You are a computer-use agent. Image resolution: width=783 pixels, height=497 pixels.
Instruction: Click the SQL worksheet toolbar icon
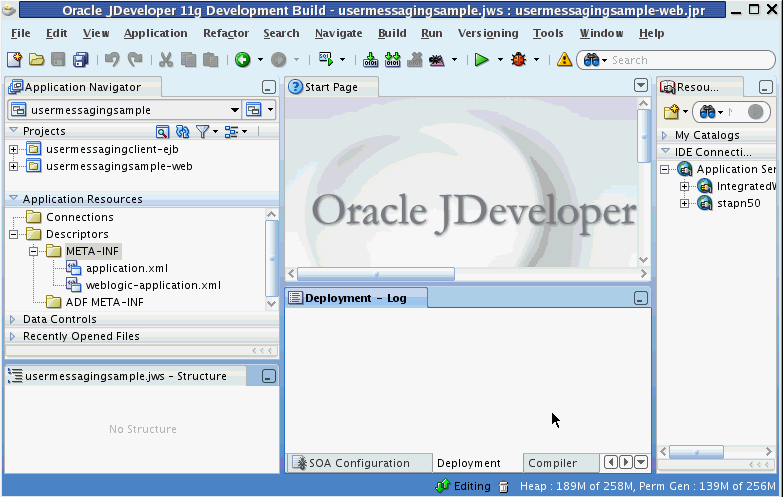pyautogui.click(x=327, y=59)
